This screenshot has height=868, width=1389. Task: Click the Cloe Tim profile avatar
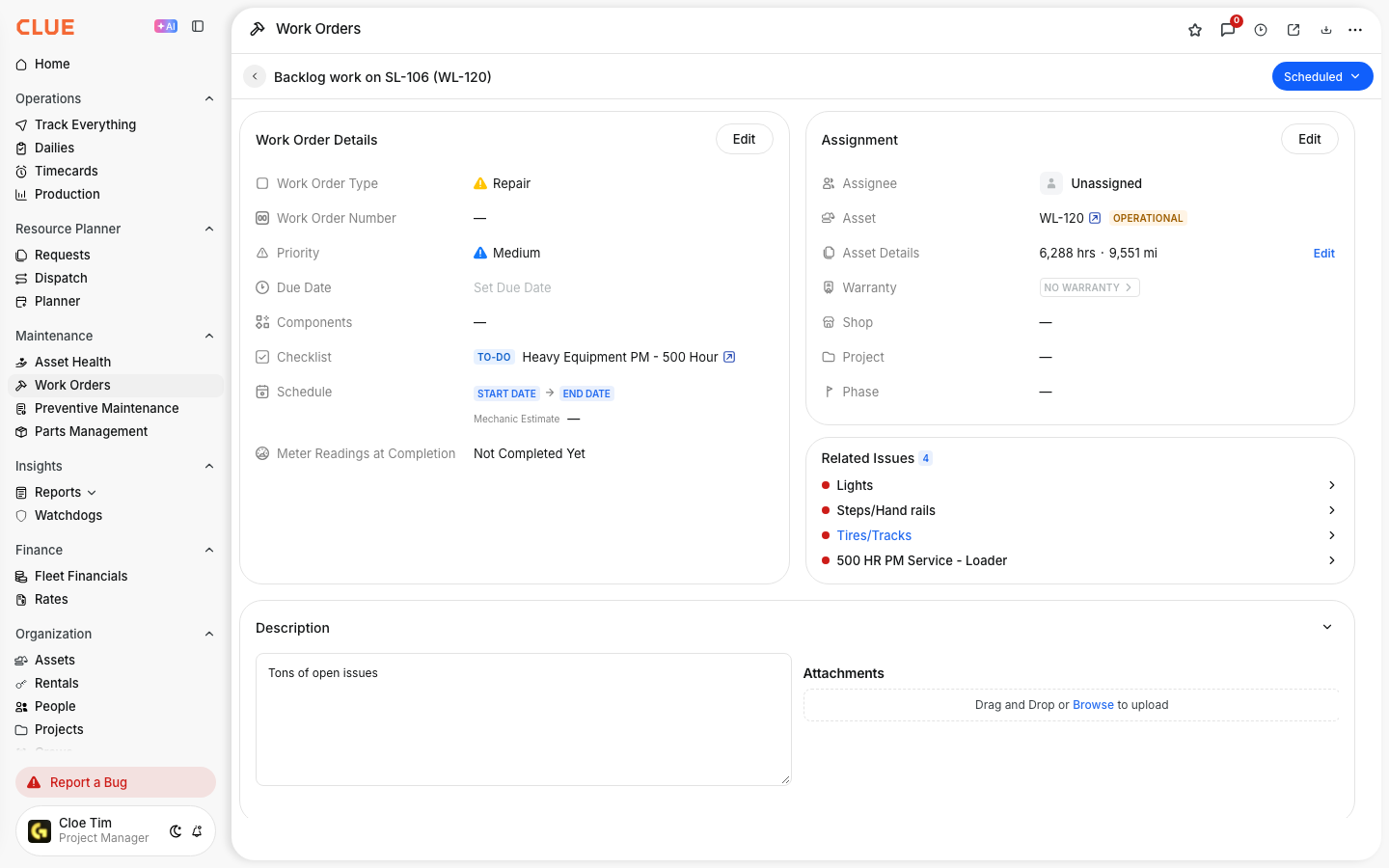tap(40, 830)
